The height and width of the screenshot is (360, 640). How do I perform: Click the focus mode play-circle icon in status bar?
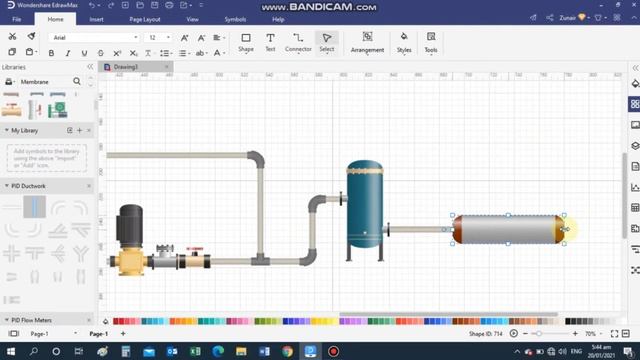pos(513,333)
